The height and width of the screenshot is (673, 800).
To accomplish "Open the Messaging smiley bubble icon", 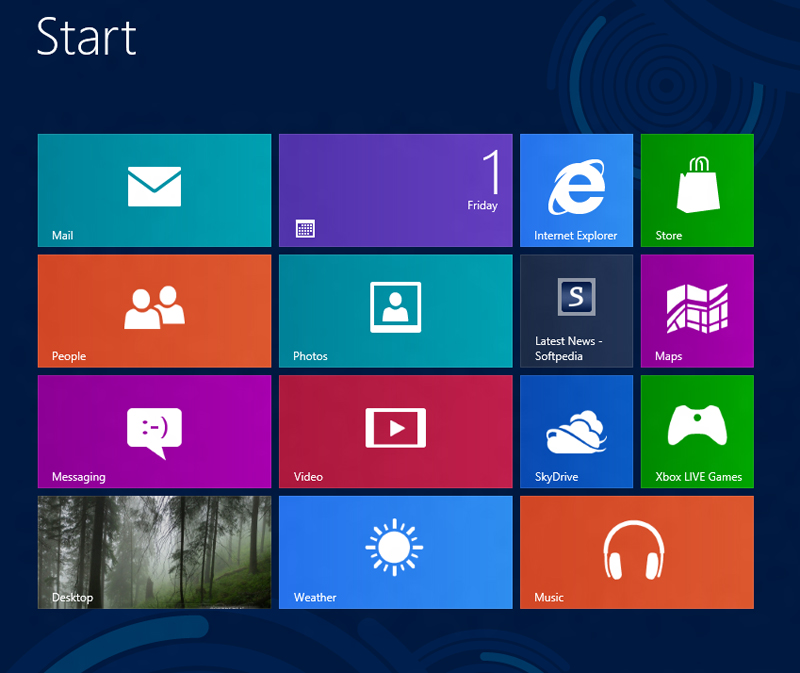I will pos(154,433).
